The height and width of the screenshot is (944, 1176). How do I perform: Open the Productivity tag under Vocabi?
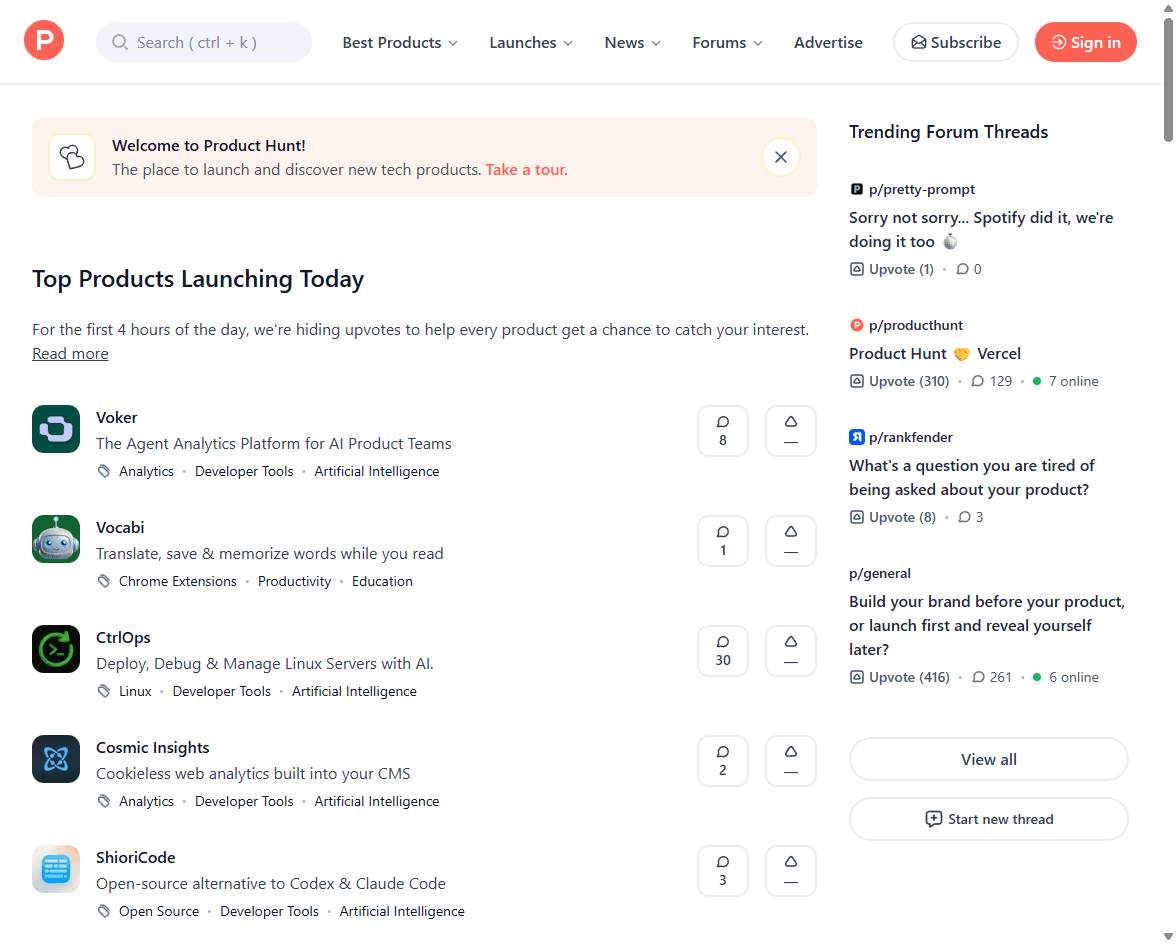[294, 581]
